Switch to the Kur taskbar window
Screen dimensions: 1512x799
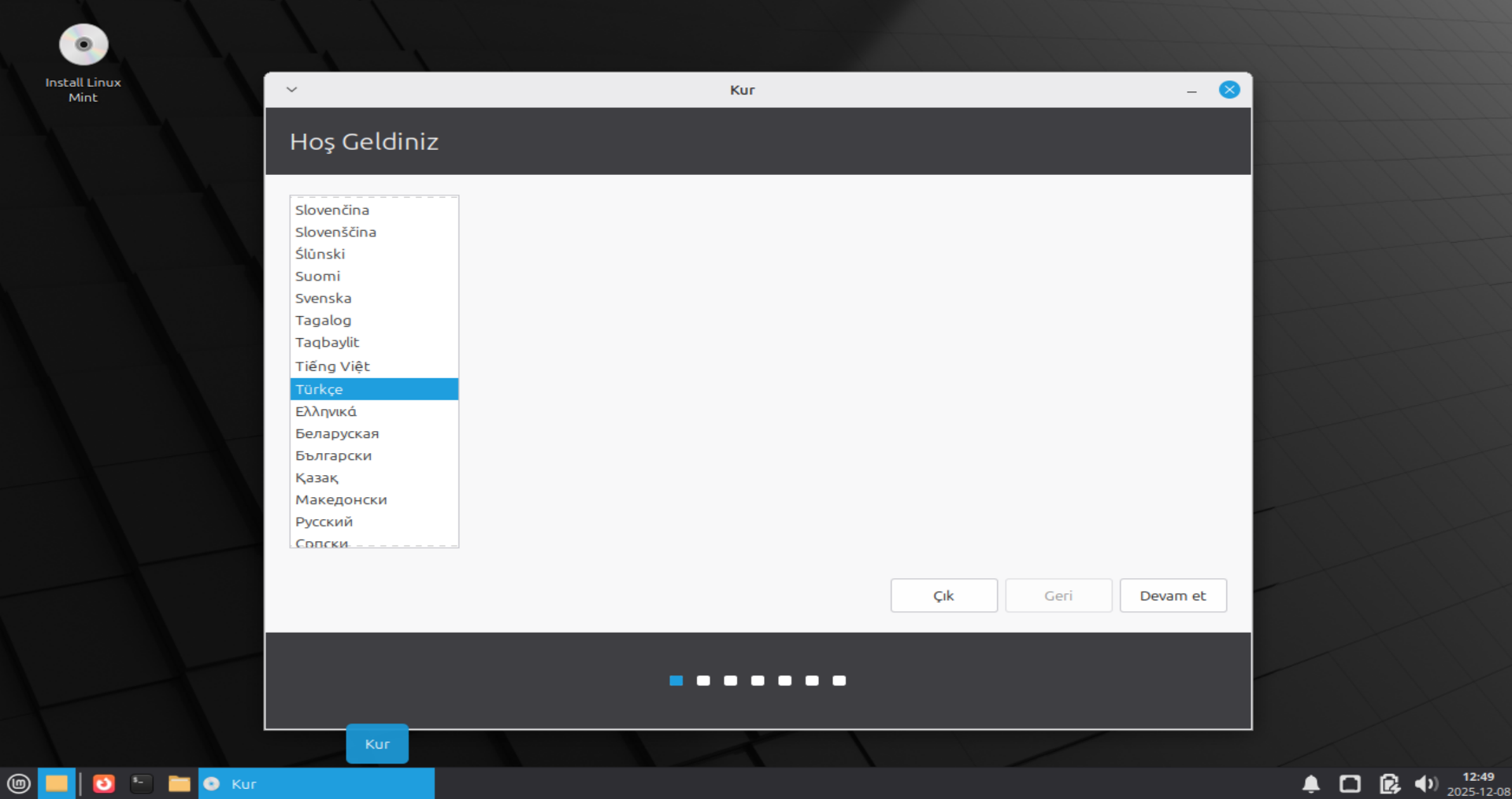pos(316,783)
